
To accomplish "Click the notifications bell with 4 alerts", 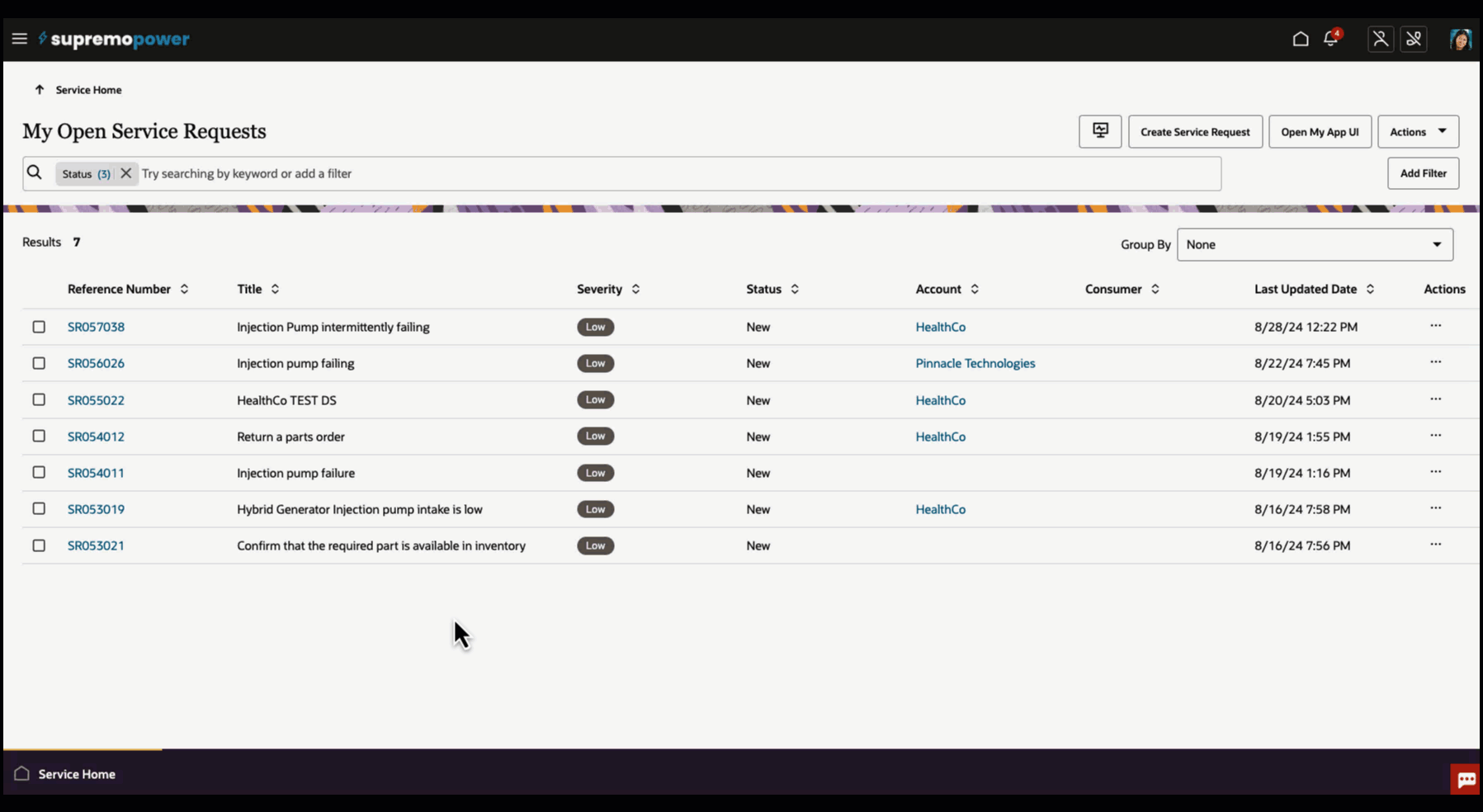I will coord(1330,38).
